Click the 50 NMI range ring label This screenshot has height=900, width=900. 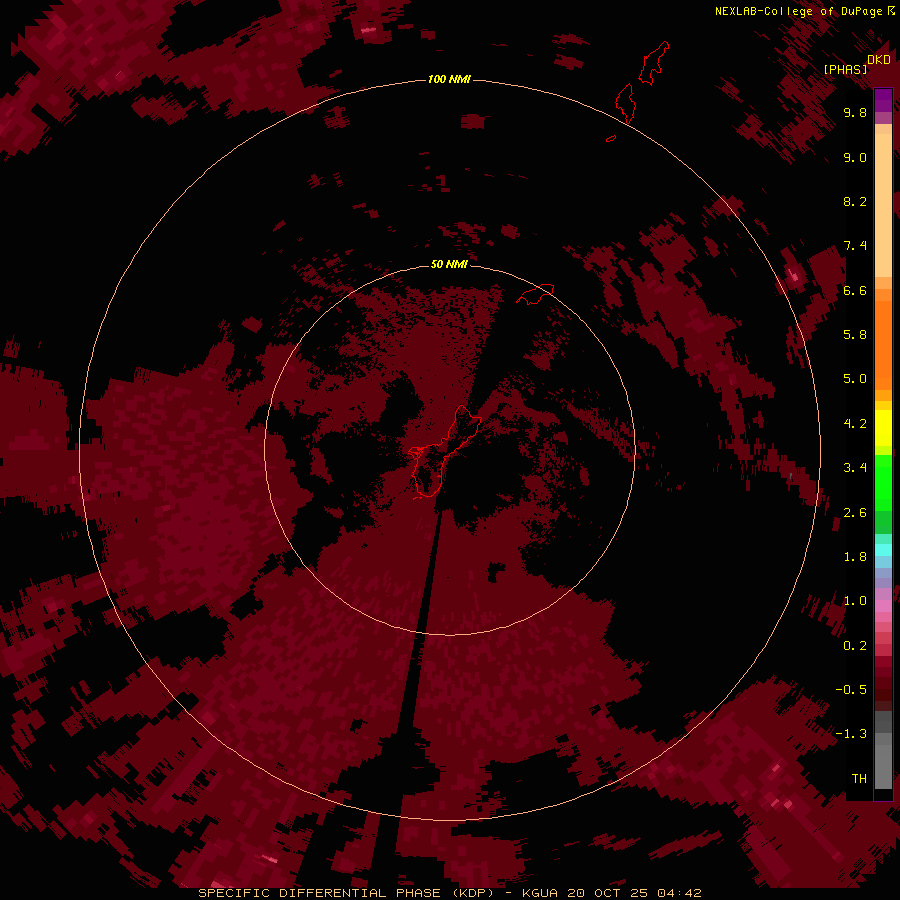pos(449,264)
